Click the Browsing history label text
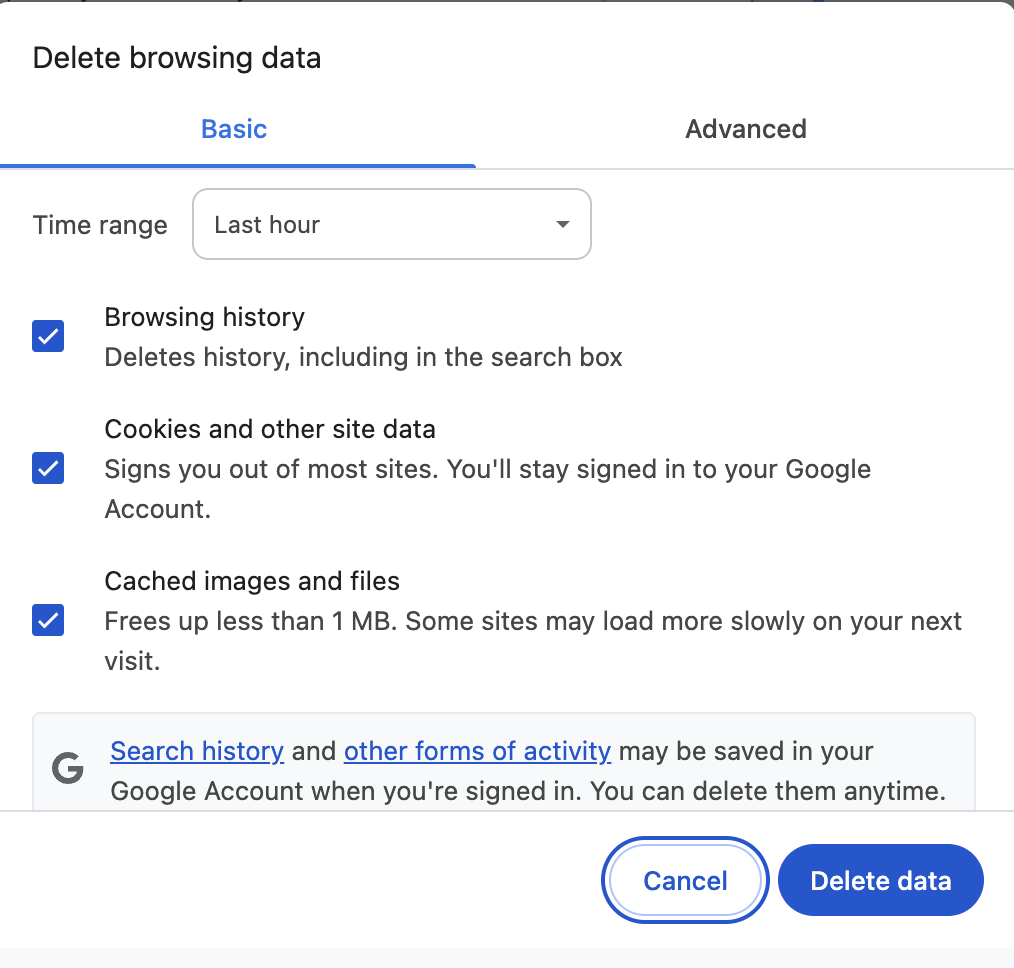This screenshot has width=1014, height=968. 204,317
